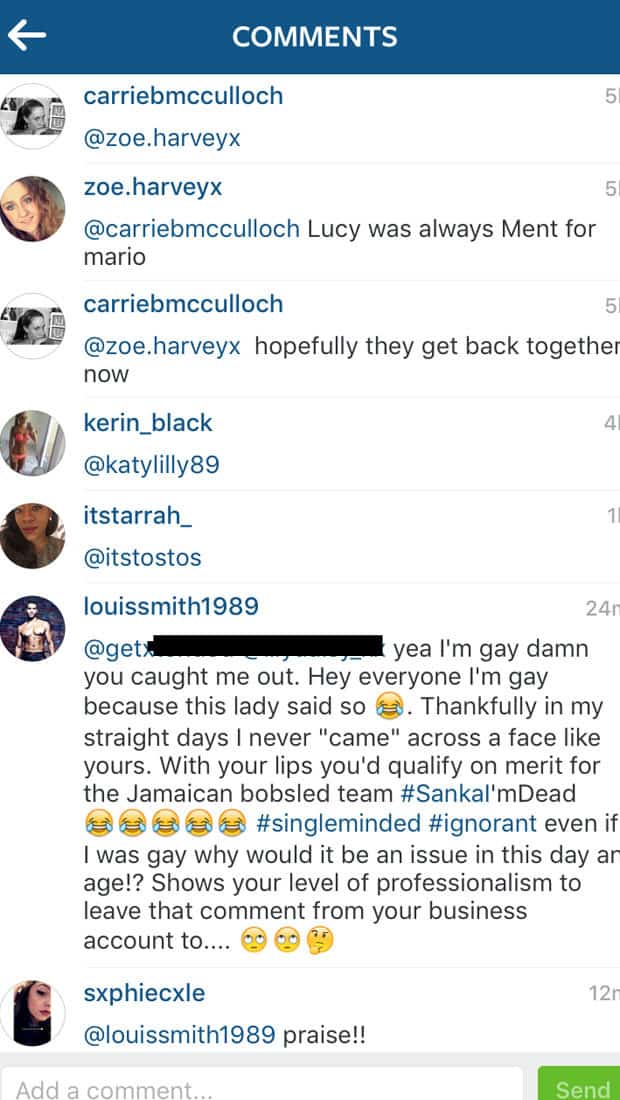Open sxphiecxle profile avatar
Screen dimensions: 620x1100
33,1013
